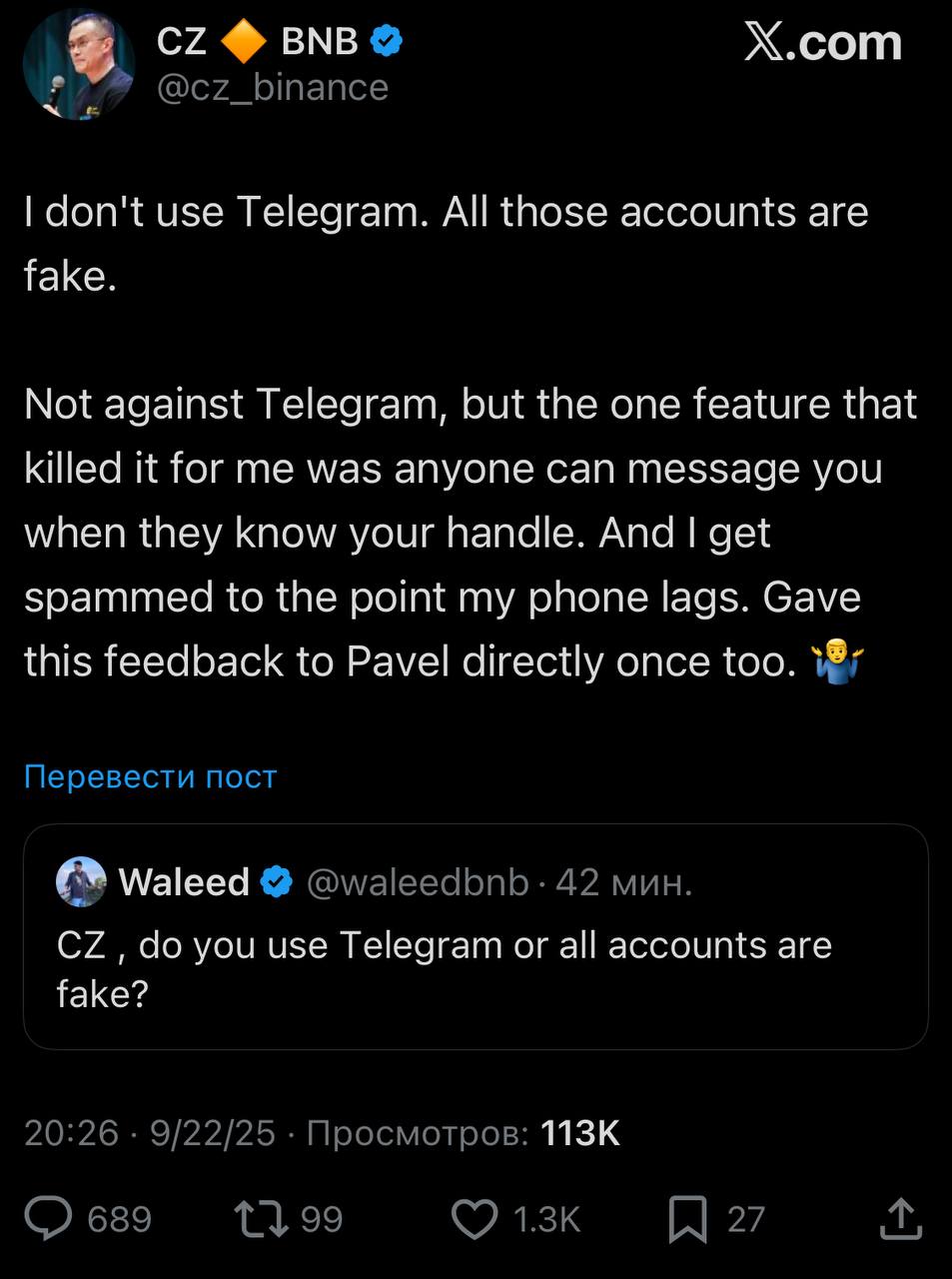View the 113K views count
The height and width of the screenshot is (1279, 952).
(579, 1133)
